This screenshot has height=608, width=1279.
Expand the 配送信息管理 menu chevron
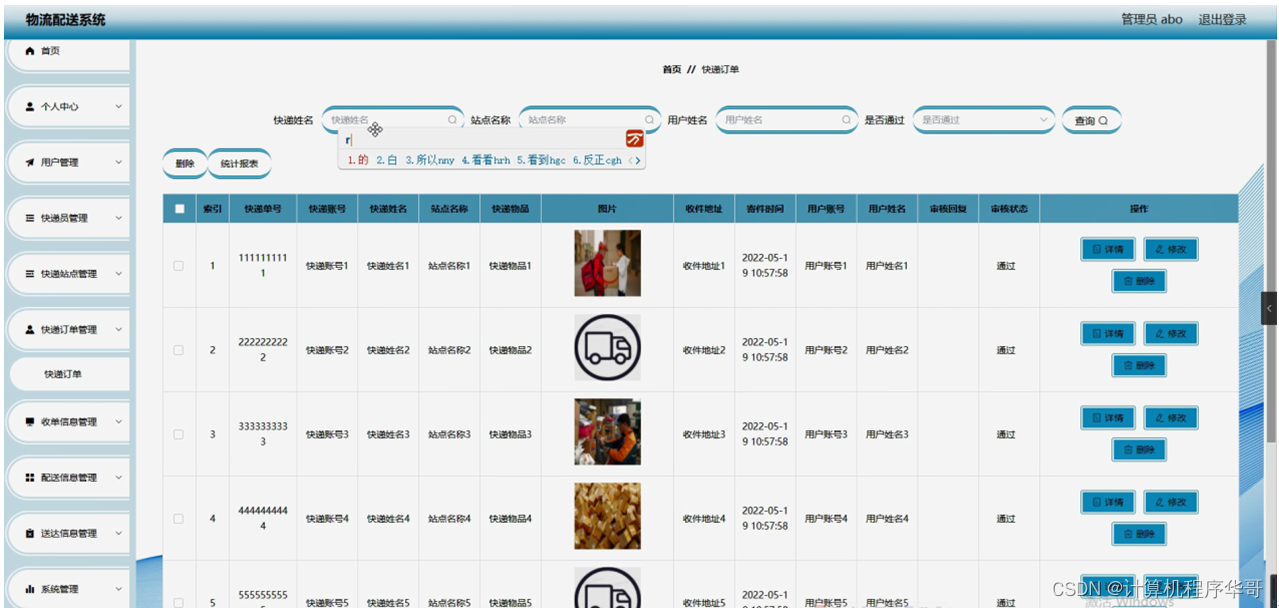point(118,478)
